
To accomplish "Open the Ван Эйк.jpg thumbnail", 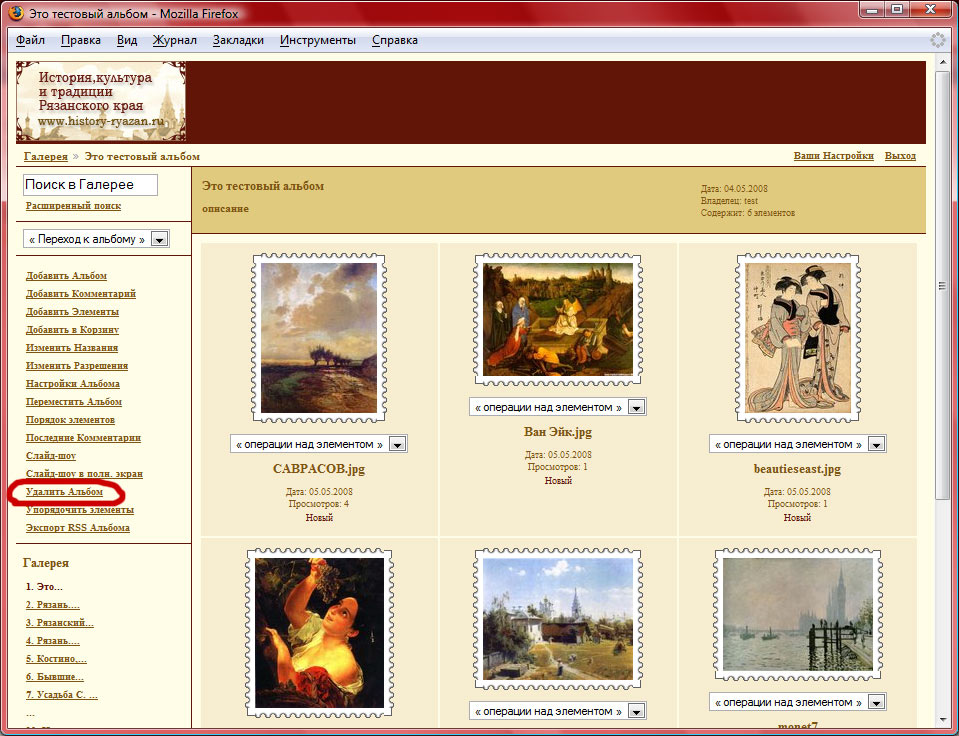I will [x=558, y=319].
